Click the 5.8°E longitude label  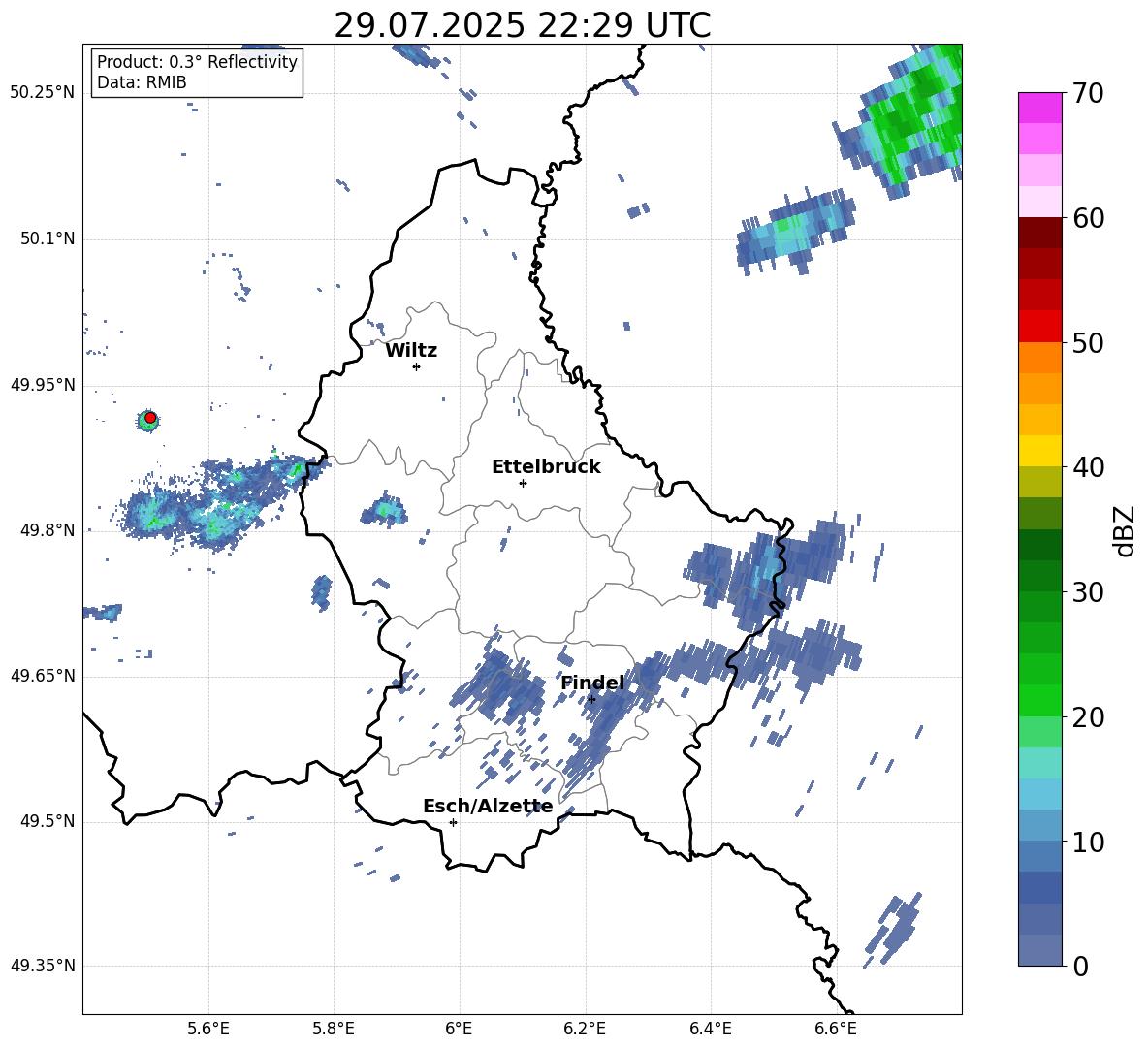334,1029
